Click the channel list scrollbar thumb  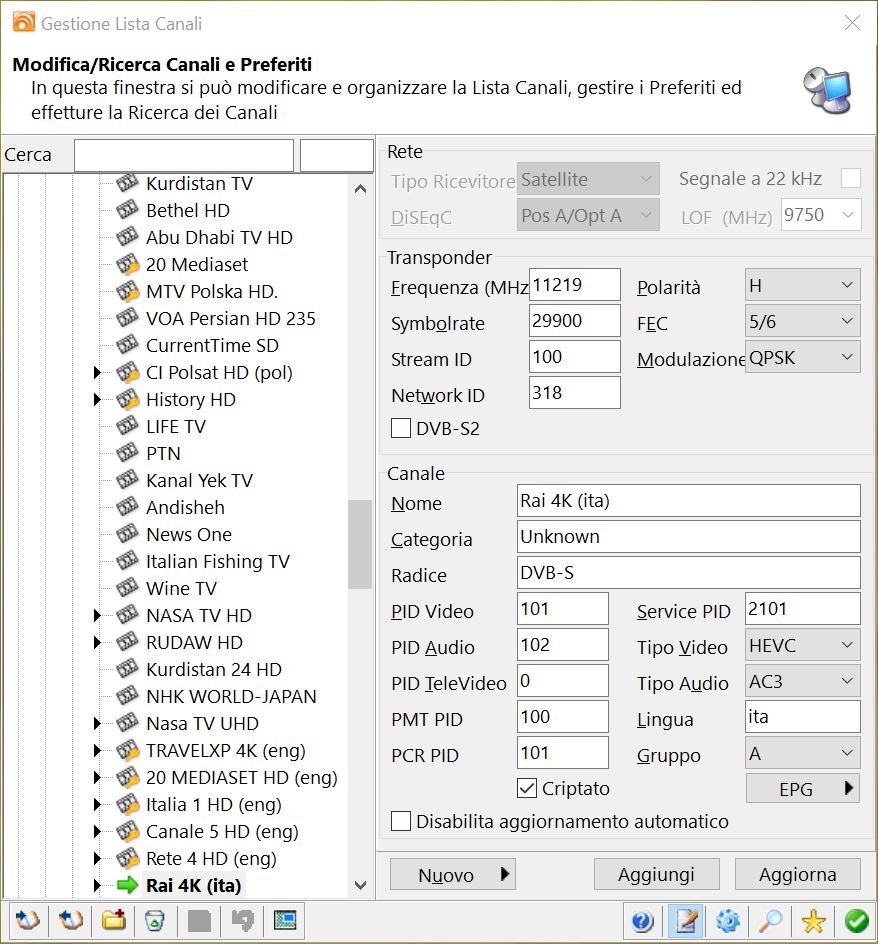[360, 544]
